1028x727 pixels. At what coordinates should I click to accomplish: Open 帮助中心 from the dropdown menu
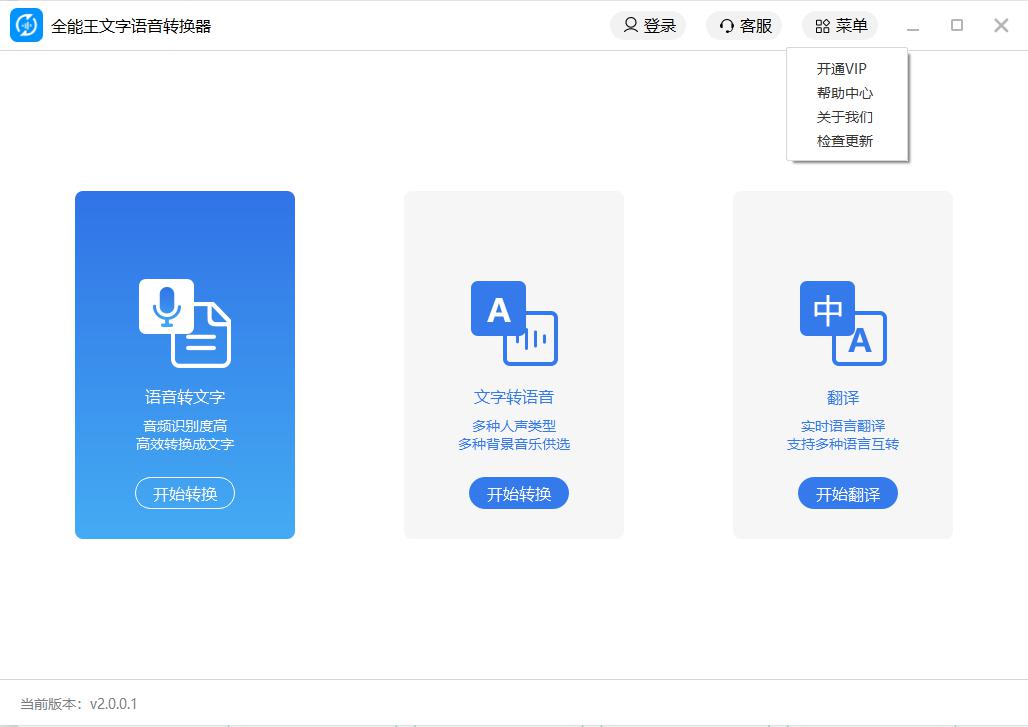coord(845,93)
